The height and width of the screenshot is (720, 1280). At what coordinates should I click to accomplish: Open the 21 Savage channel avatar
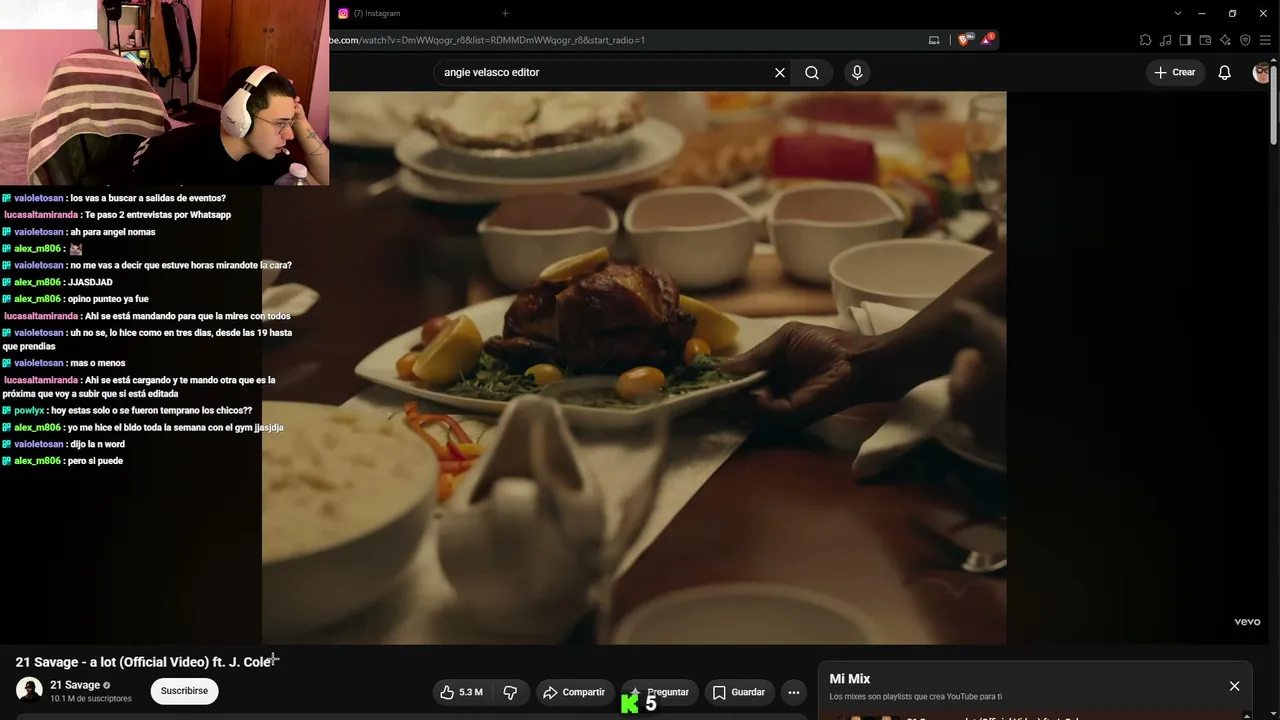[x=29, y=690]
